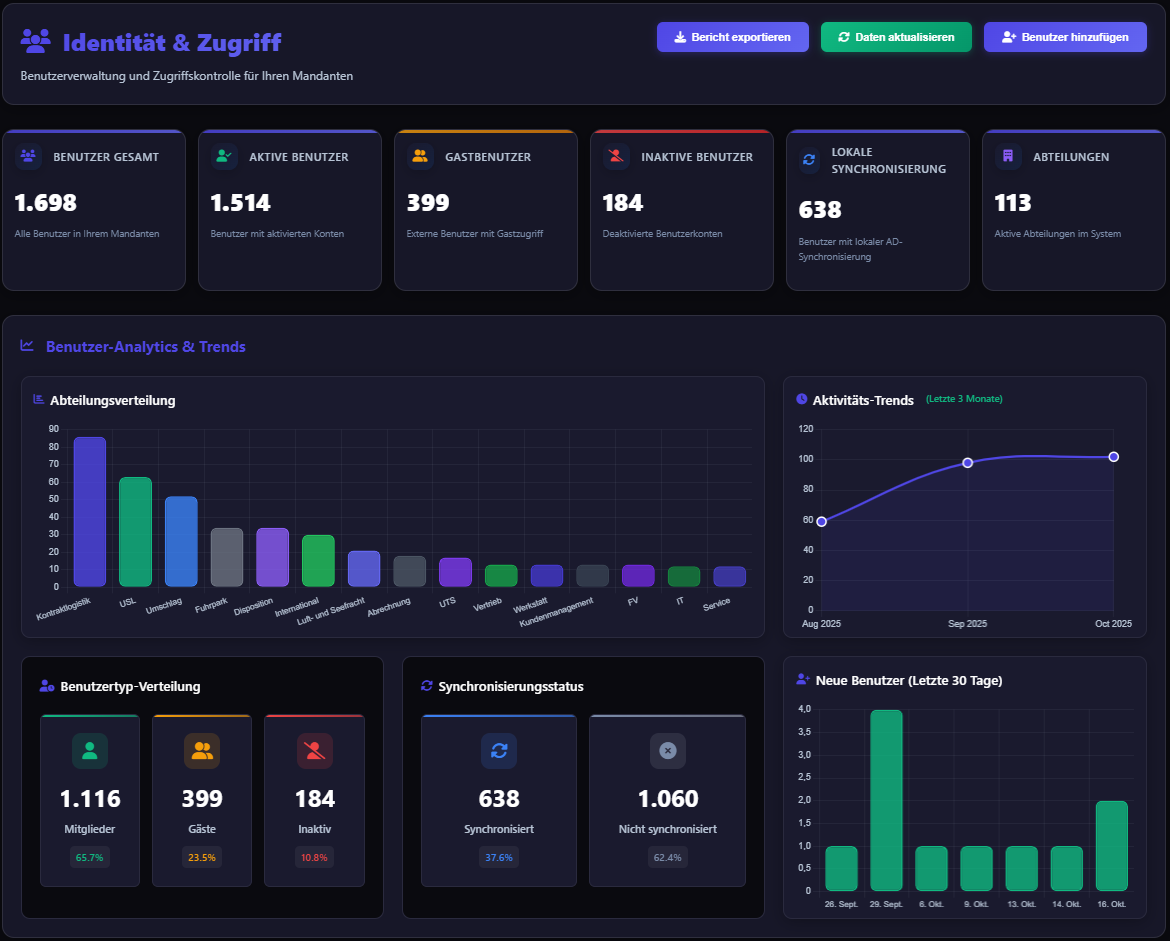
Task: Click the Nicht synchronisiert X icon
Action: pyautogui.click(x=668, y=750)
